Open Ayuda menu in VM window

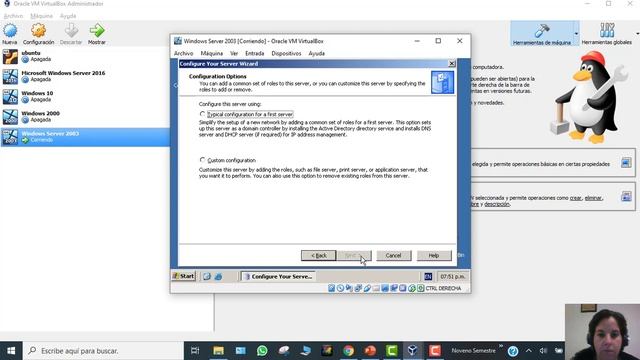pos(316,53)
